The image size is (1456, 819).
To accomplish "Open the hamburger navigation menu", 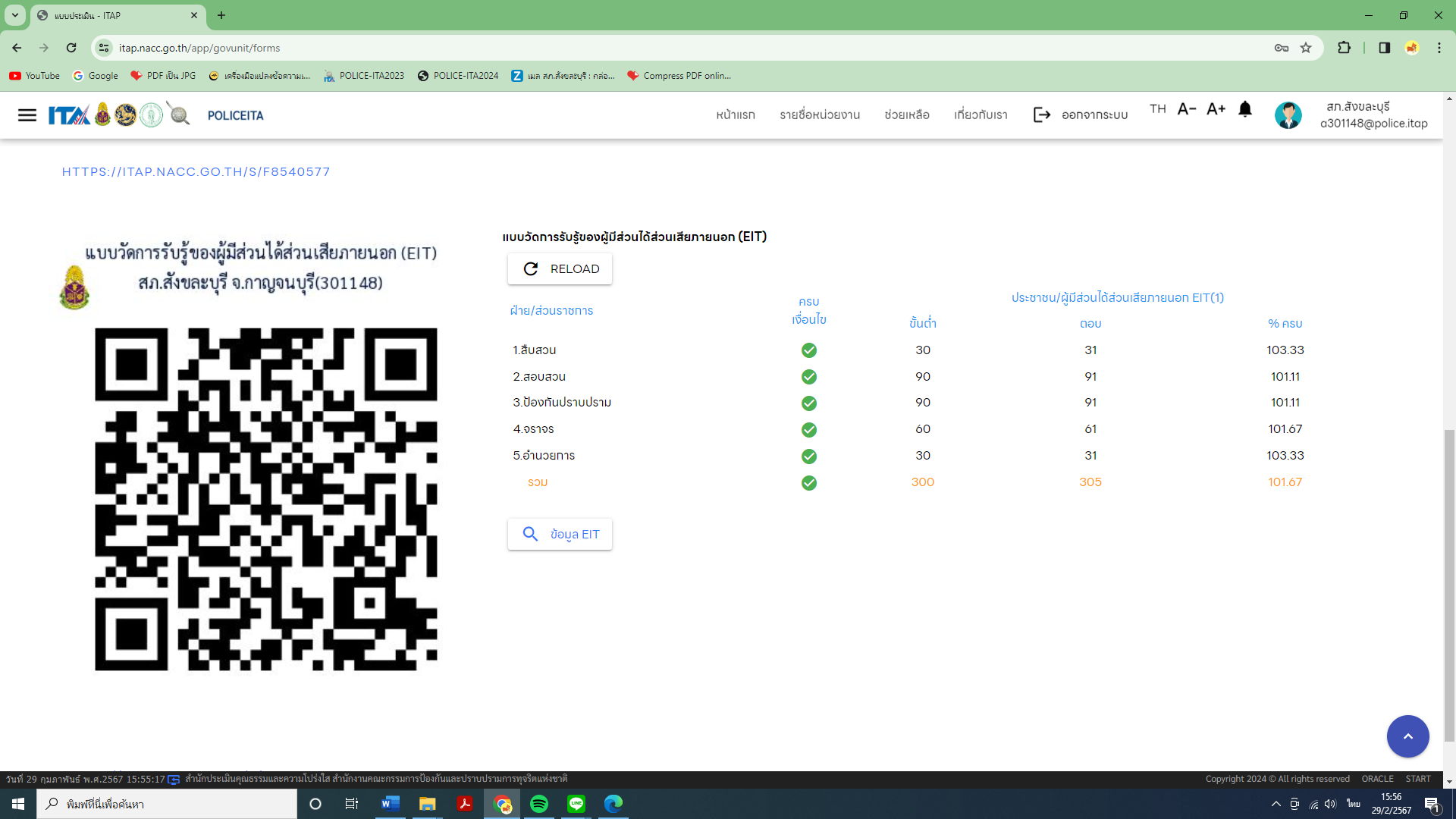I will (x=27, y=115).
